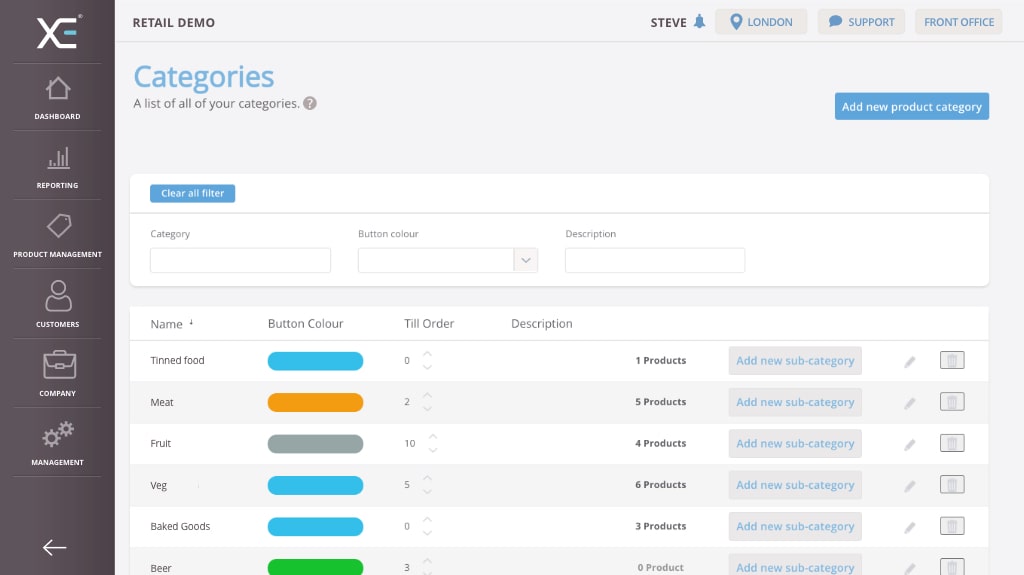
Task: Click the Category filter text field
Action: coord(240,260)
